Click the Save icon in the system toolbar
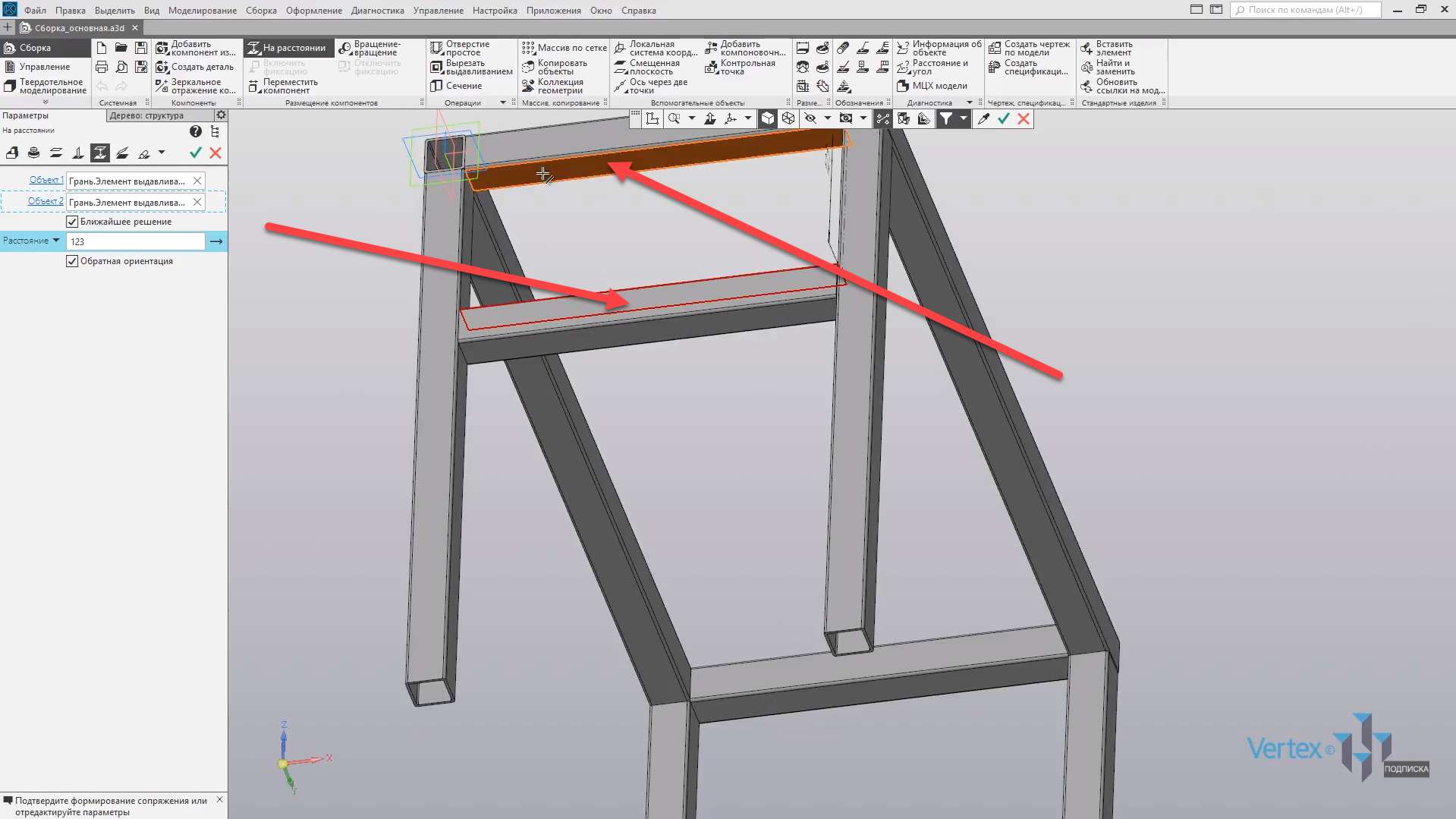Image resolution: width=1456 pixels, height=819 pixels. click(141, 47)
